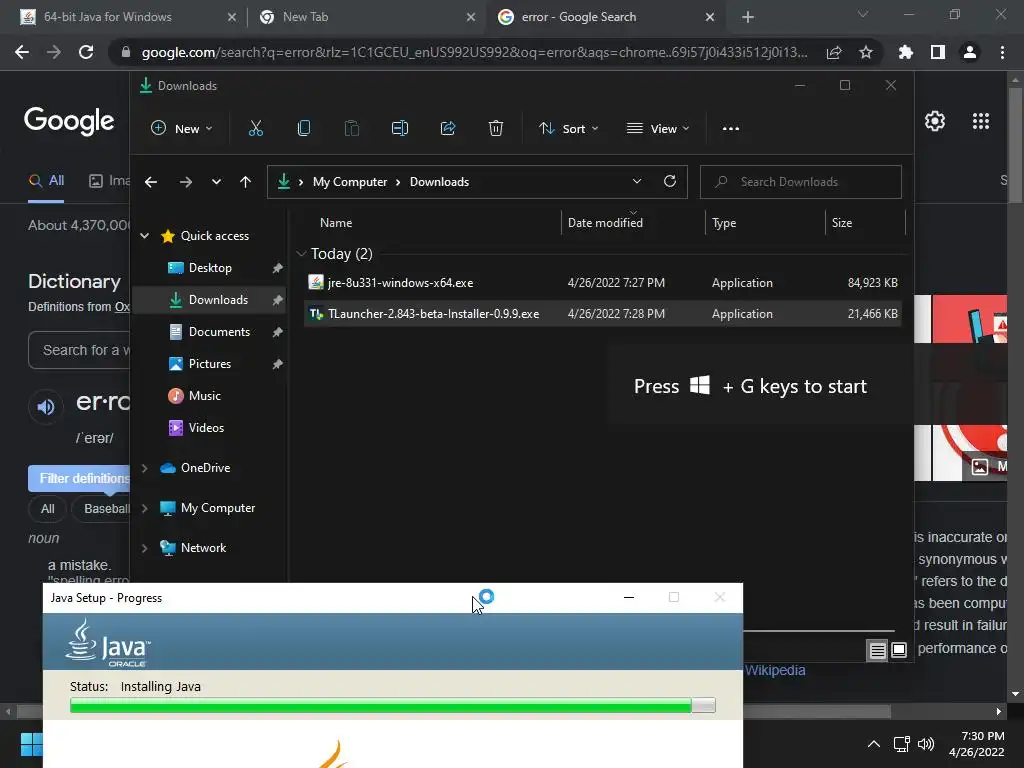The width and height of the screenshot is (1024, 768).
Task: Switch to details view icon in Explorer
Action: coord(878,650)
